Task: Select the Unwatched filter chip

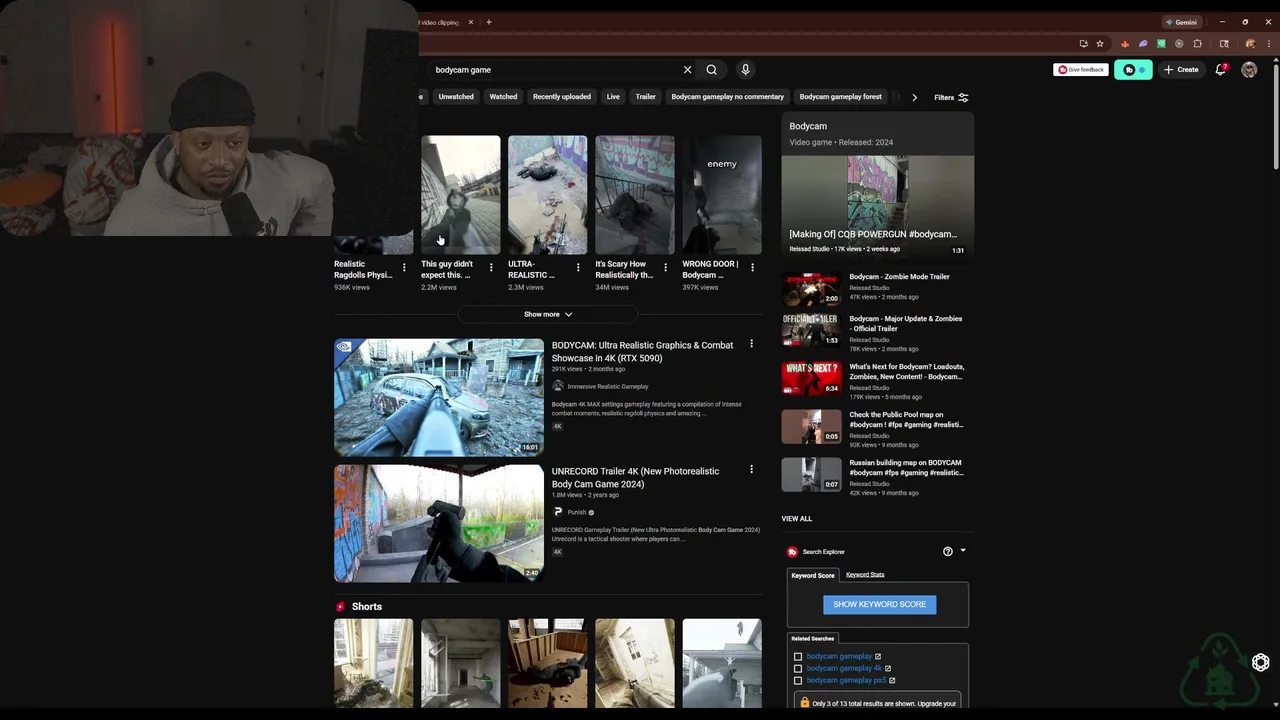Action: coord(456,97)
